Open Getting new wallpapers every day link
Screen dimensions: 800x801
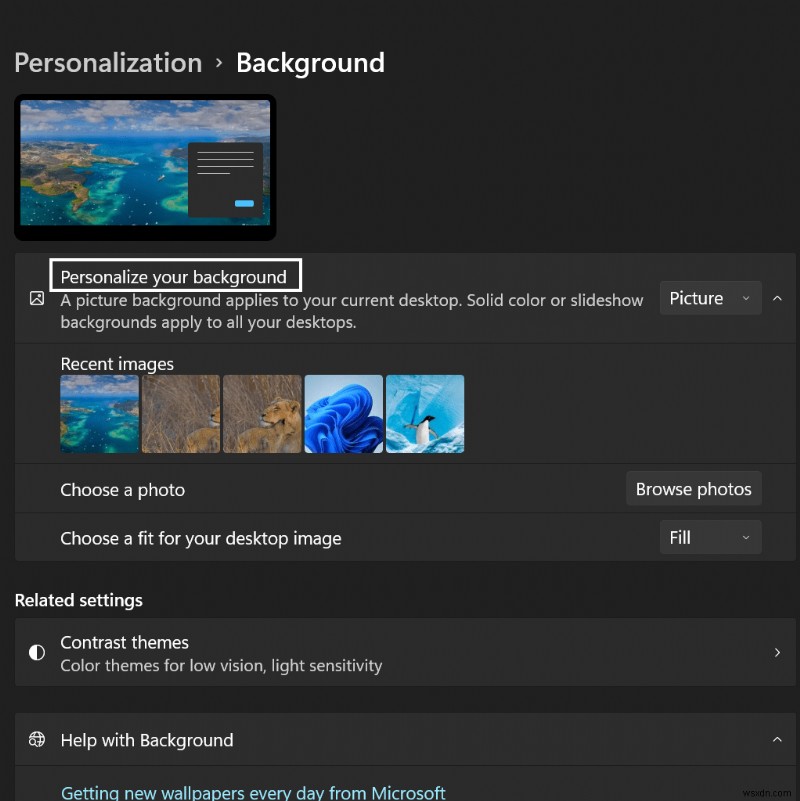[253, 792]
